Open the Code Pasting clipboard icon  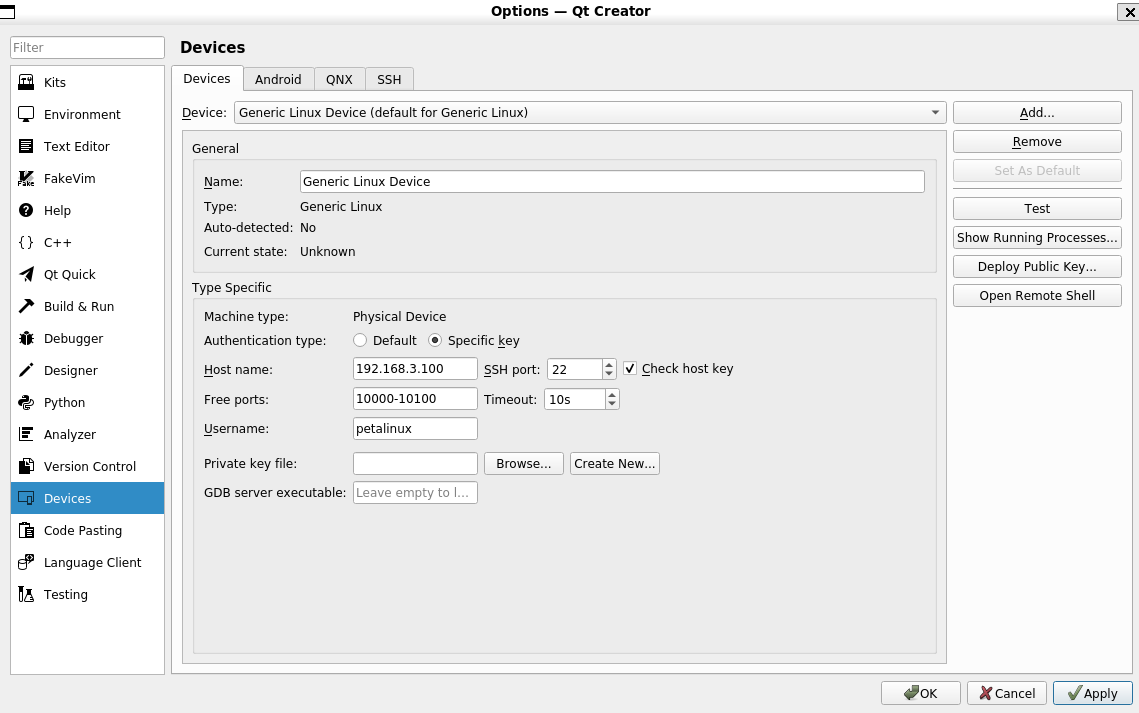[26, 530]
